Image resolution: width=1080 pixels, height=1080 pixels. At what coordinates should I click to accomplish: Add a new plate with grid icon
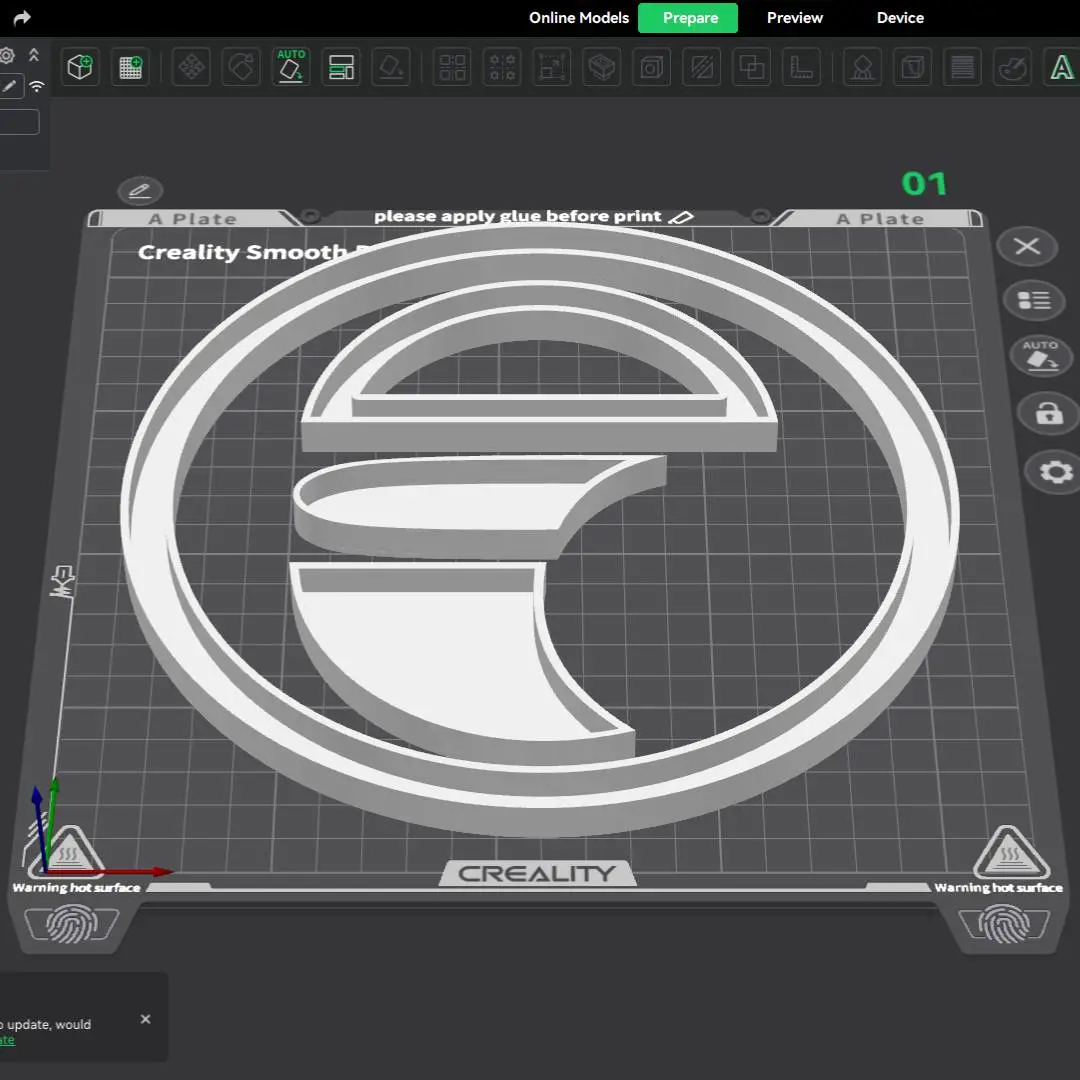(130, 67)
